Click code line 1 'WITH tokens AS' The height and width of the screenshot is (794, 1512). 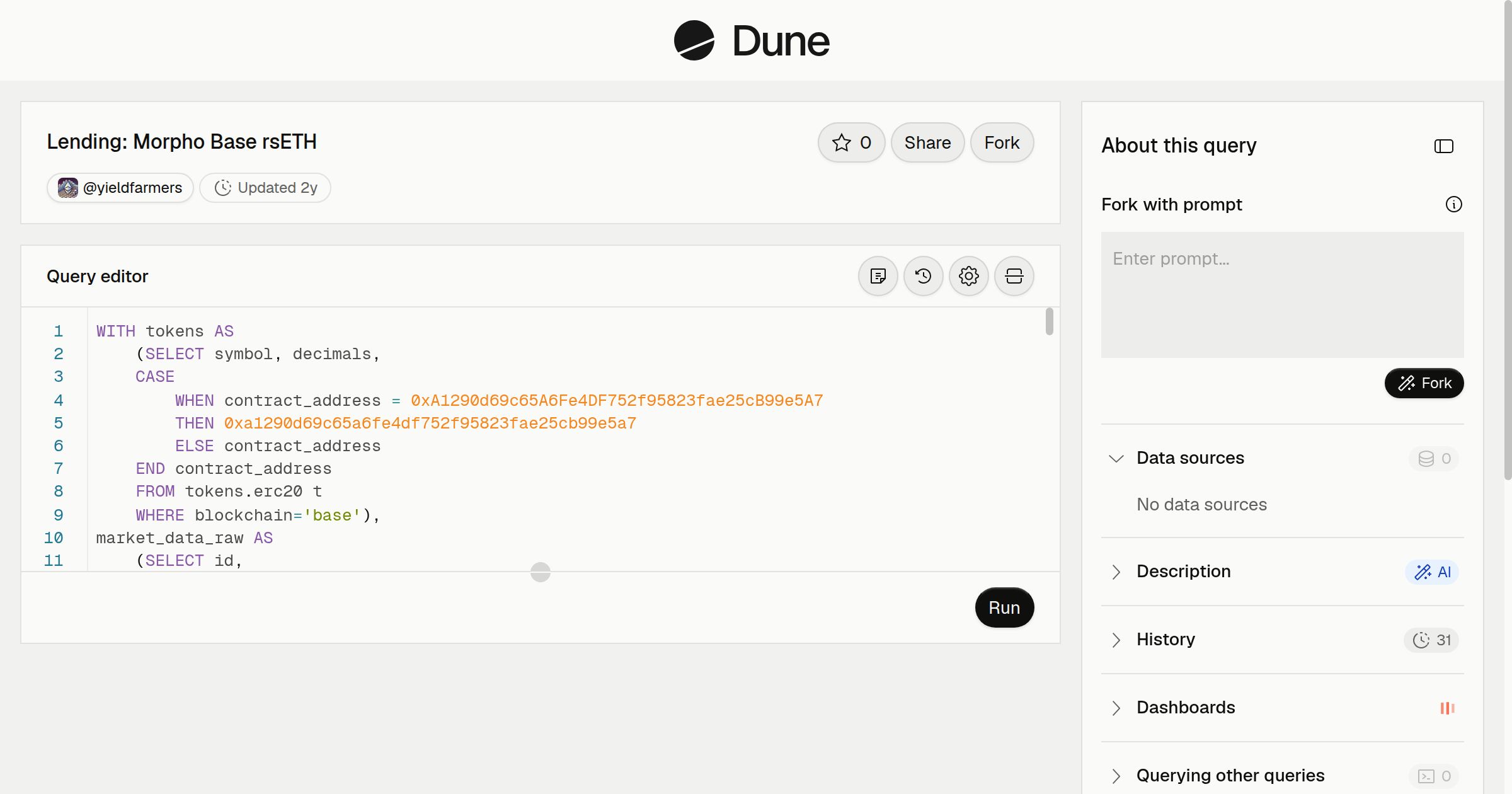point(165,331)
